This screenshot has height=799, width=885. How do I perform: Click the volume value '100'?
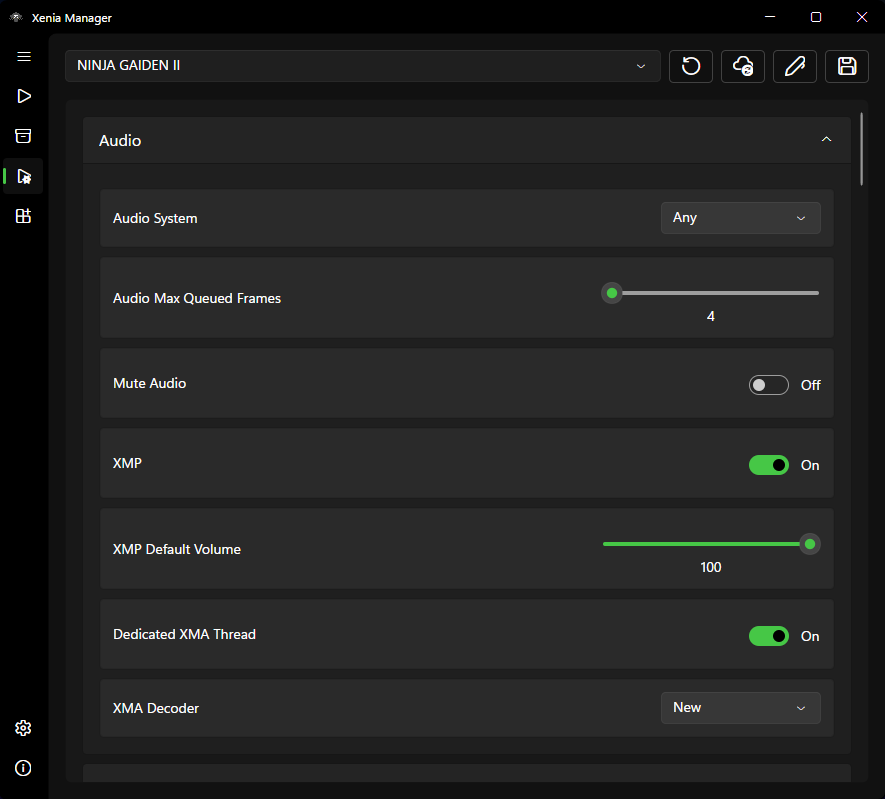[711, 567]
